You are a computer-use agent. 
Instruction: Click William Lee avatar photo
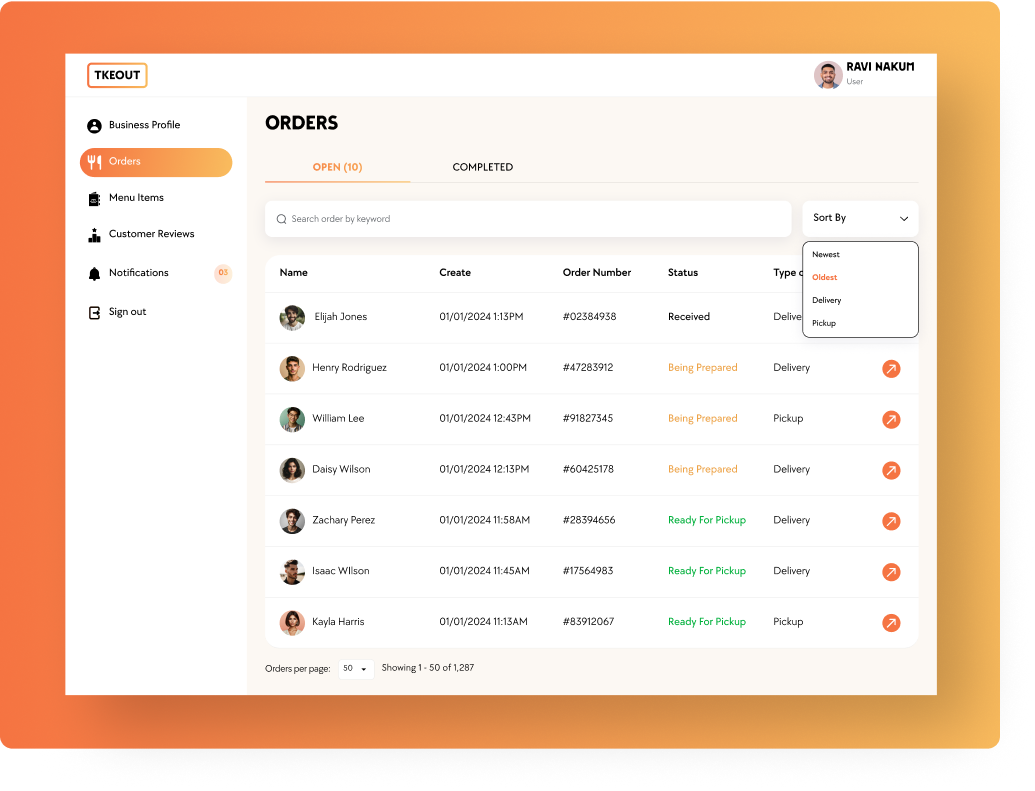(x=292, y=419)
